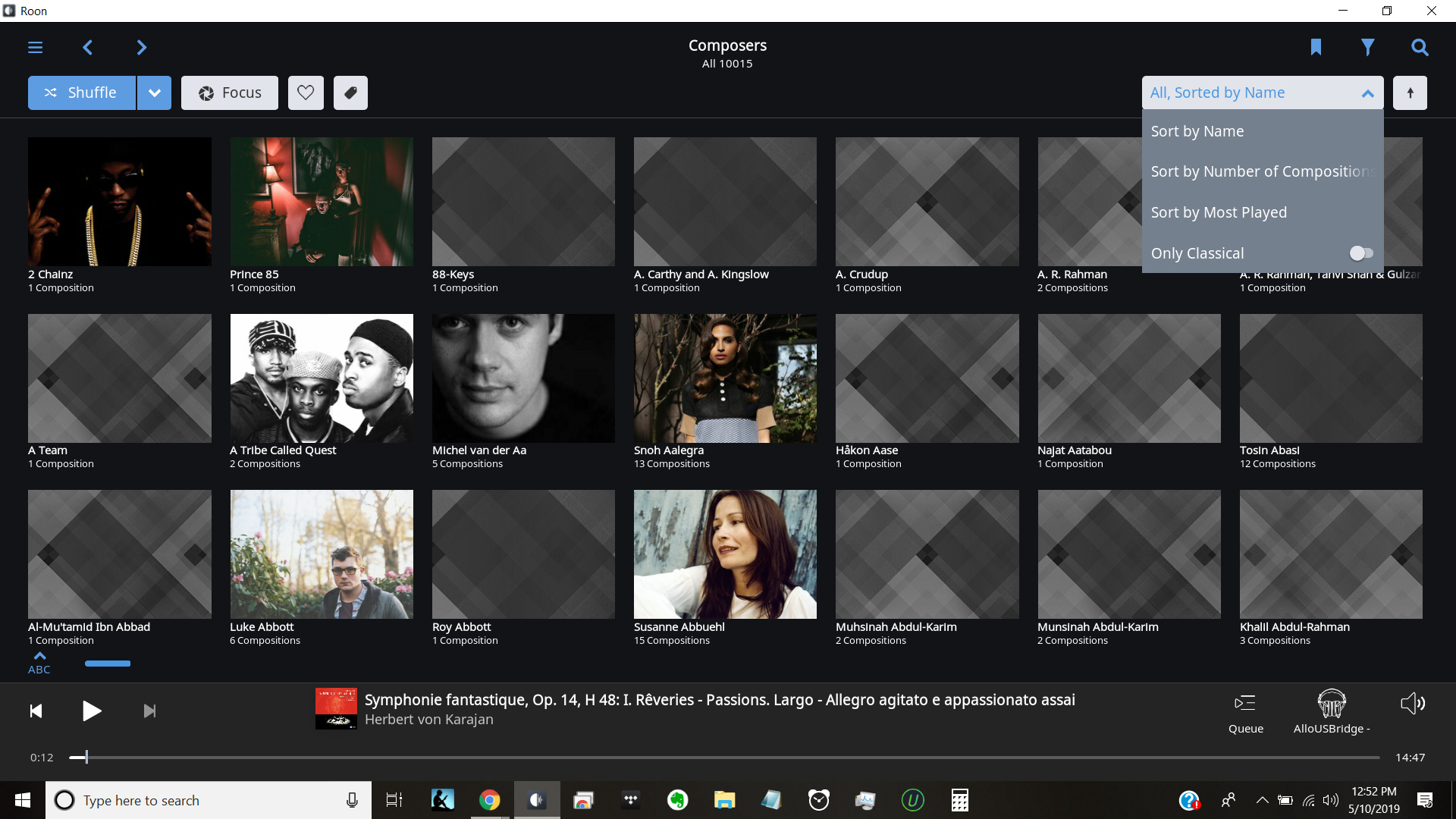Open the hamburger navigation menu
This screenshot has width=1456, height=819.
pos(35,48)
